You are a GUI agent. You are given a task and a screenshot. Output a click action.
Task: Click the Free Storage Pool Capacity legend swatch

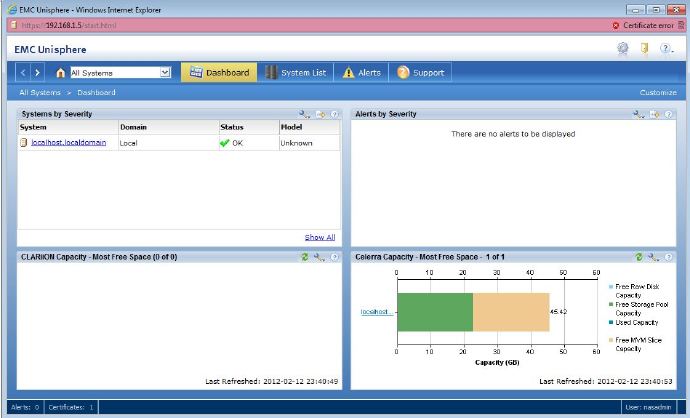[x=611, y=304]
